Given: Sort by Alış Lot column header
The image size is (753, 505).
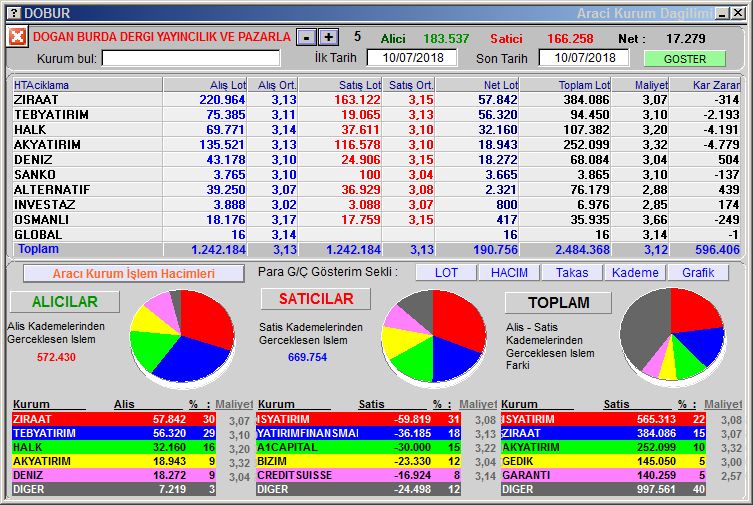Looking at the screenshot, I should 205,85.
